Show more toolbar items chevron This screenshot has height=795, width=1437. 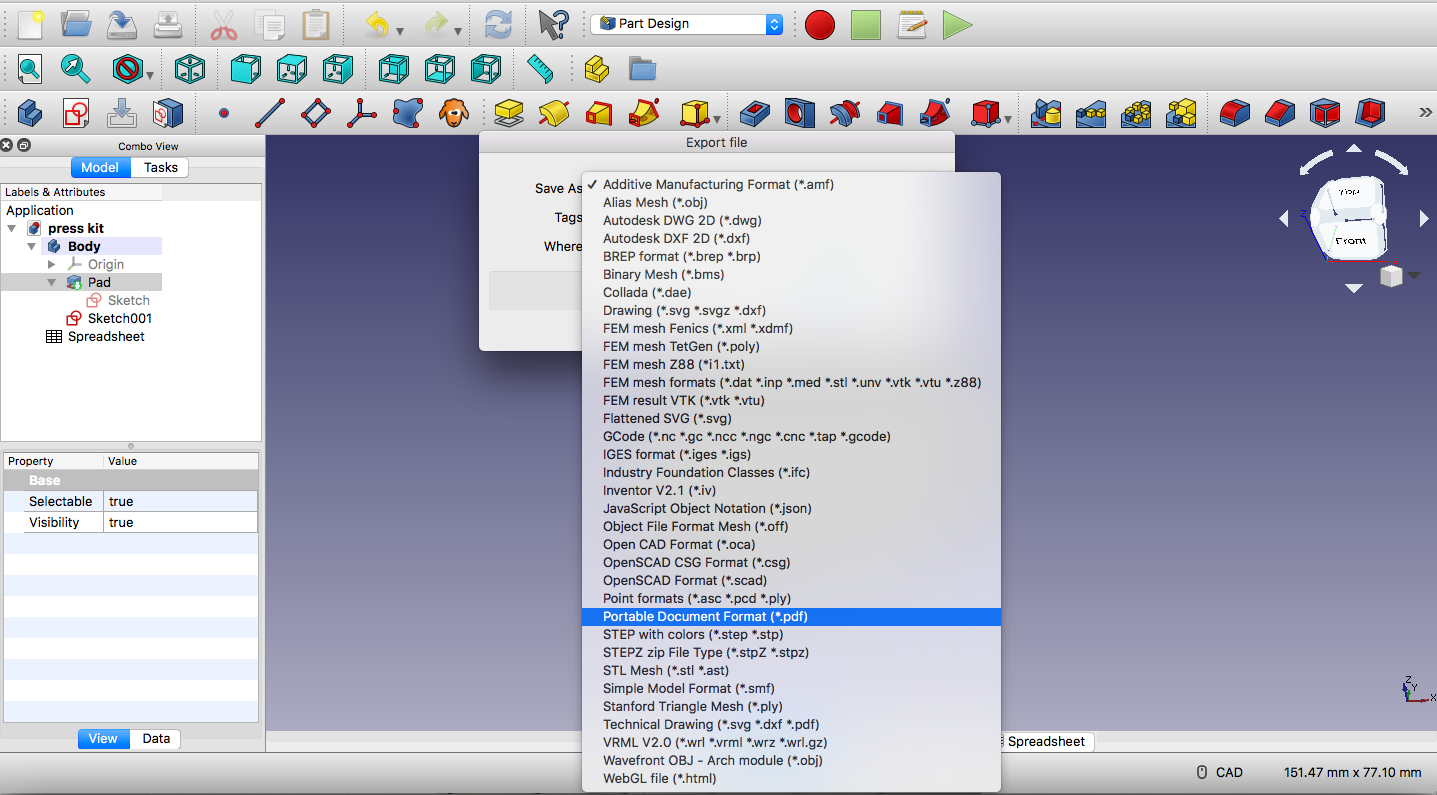(1425, 113)
